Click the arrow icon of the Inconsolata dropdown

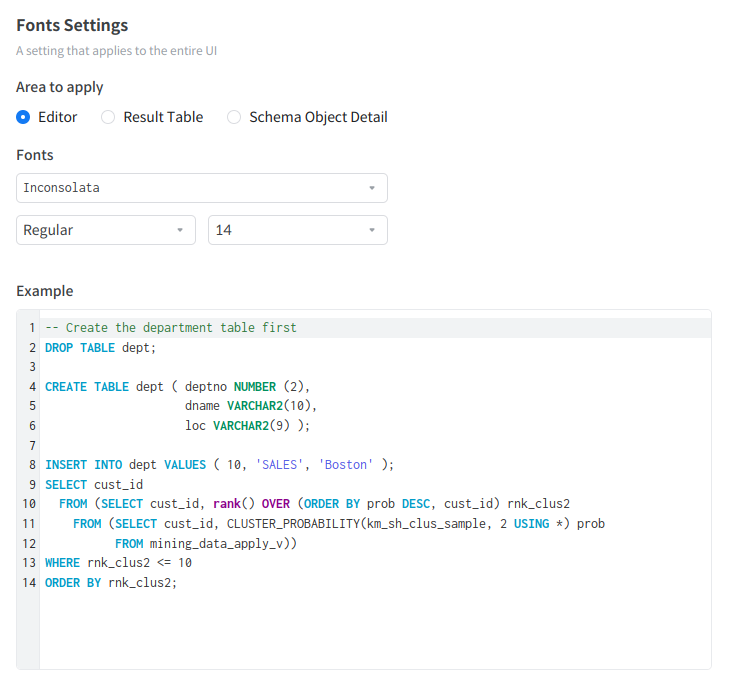point(372,188)
